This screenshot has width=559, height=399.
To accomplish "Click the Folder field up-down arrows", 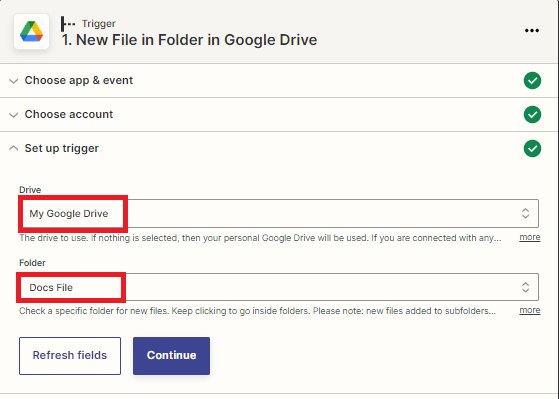I will pos(525,287).
